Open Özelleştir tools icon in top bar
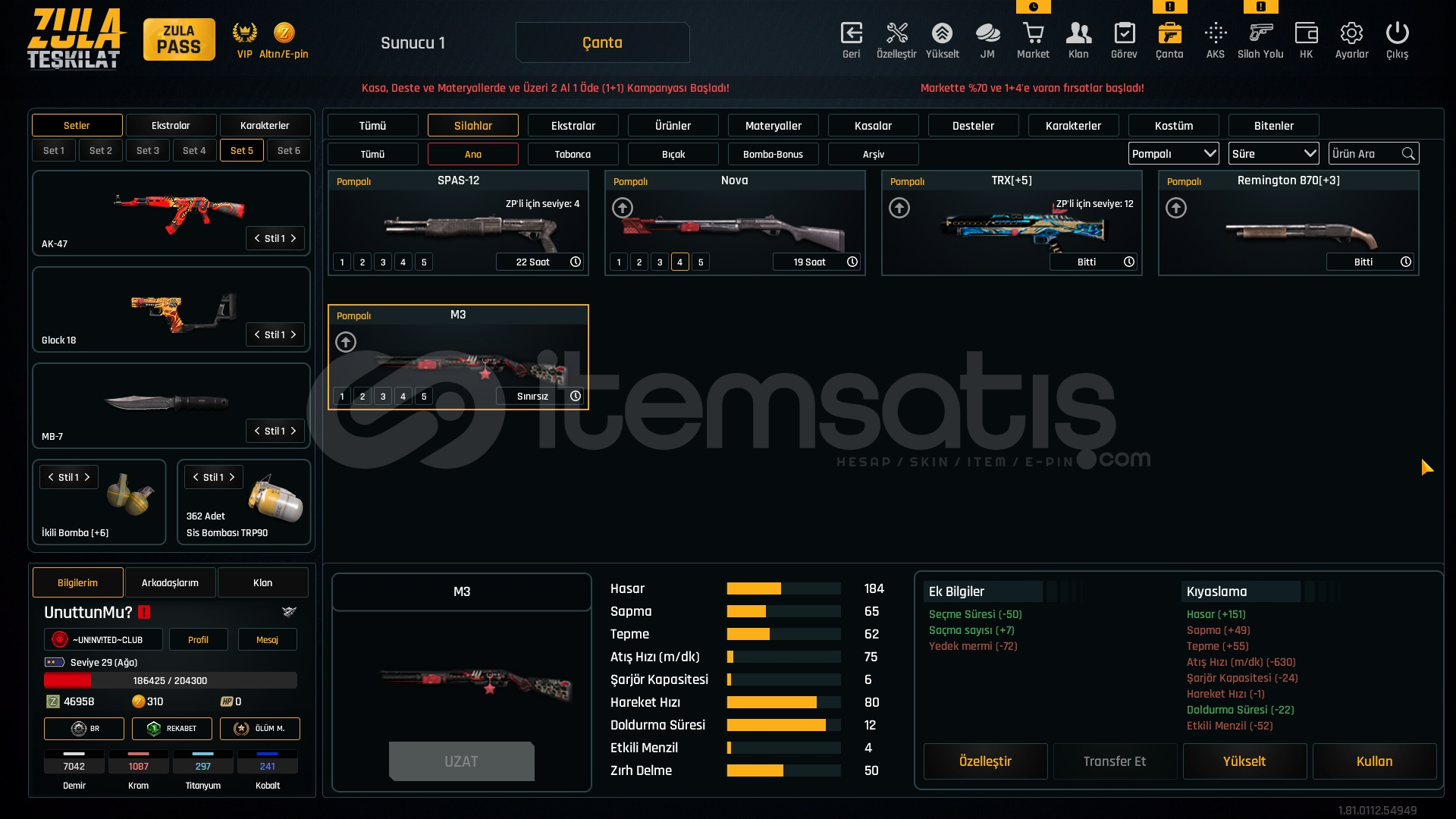 [896, 34]
